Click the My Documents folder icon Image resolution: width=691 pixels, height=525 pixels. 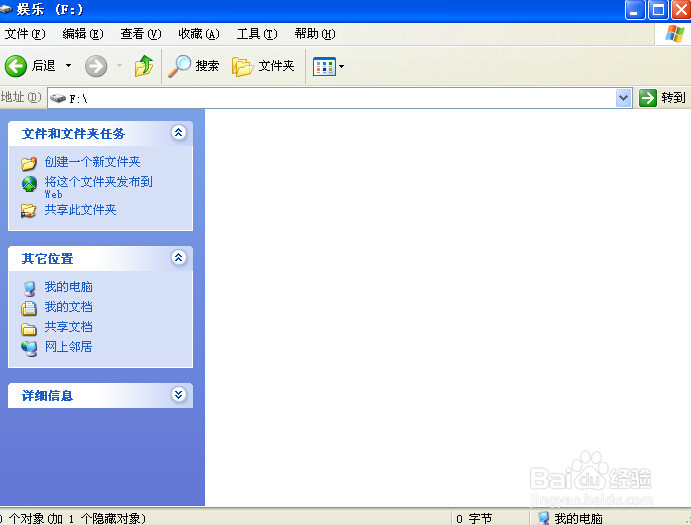tap(29, 308)
